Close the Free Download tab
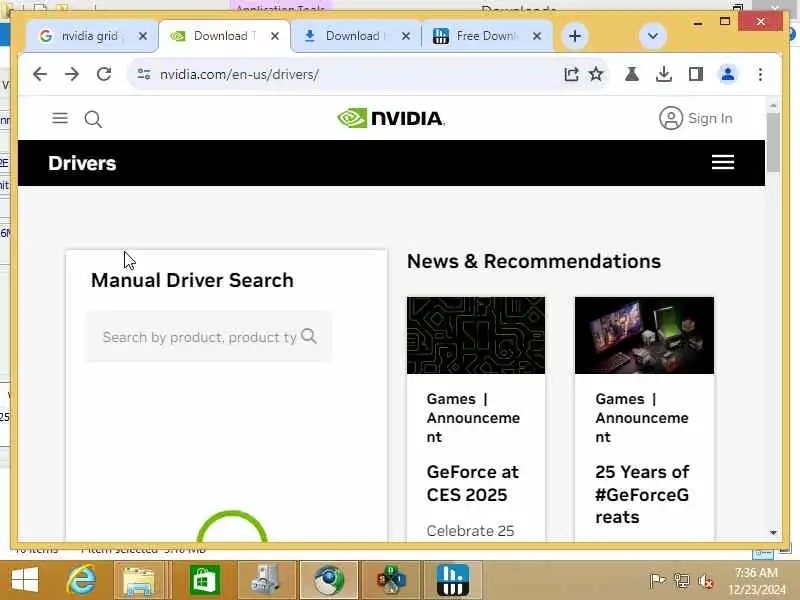The width and height of the screenshot is (800, 600). pyautogui.click(x=537, y=36)
